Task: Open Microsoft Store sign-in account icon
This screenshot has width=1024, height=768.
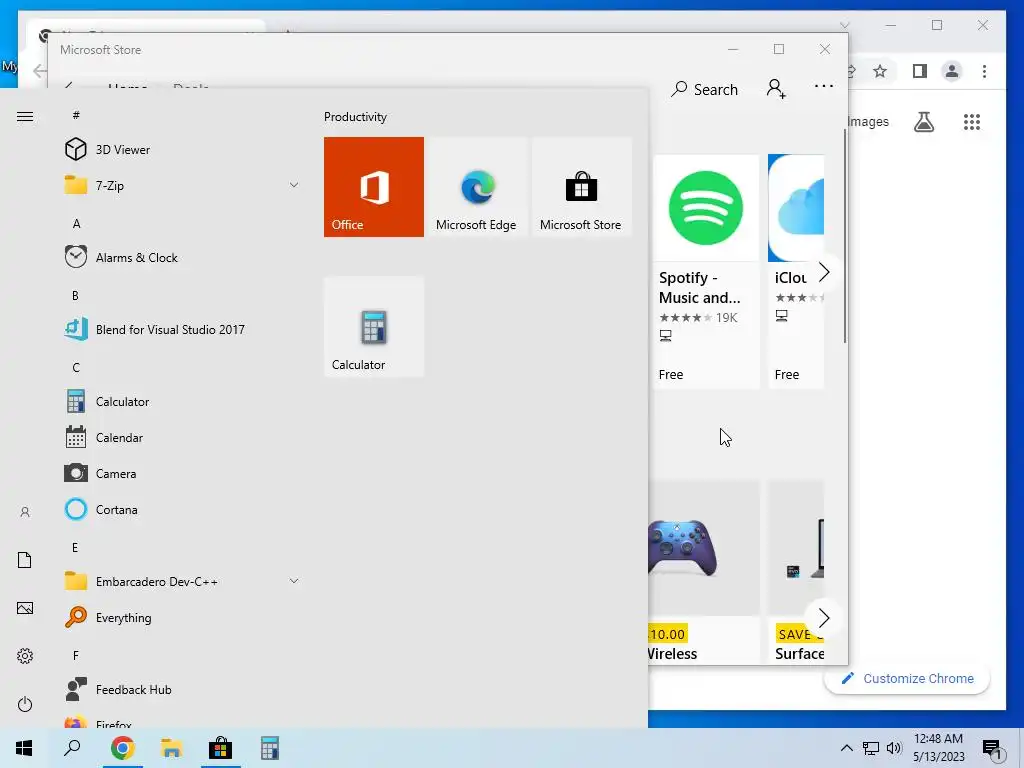Action: [x=776, y=88]
